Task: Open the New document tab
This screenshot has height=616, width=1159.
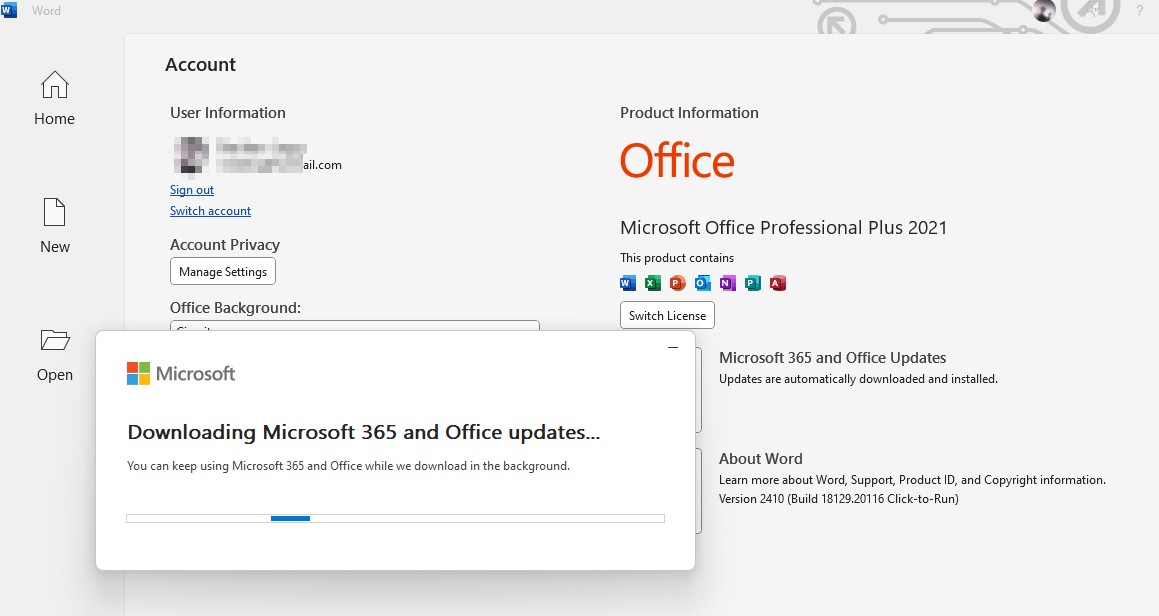Action: pyautogui.click(x=54, y=226)
